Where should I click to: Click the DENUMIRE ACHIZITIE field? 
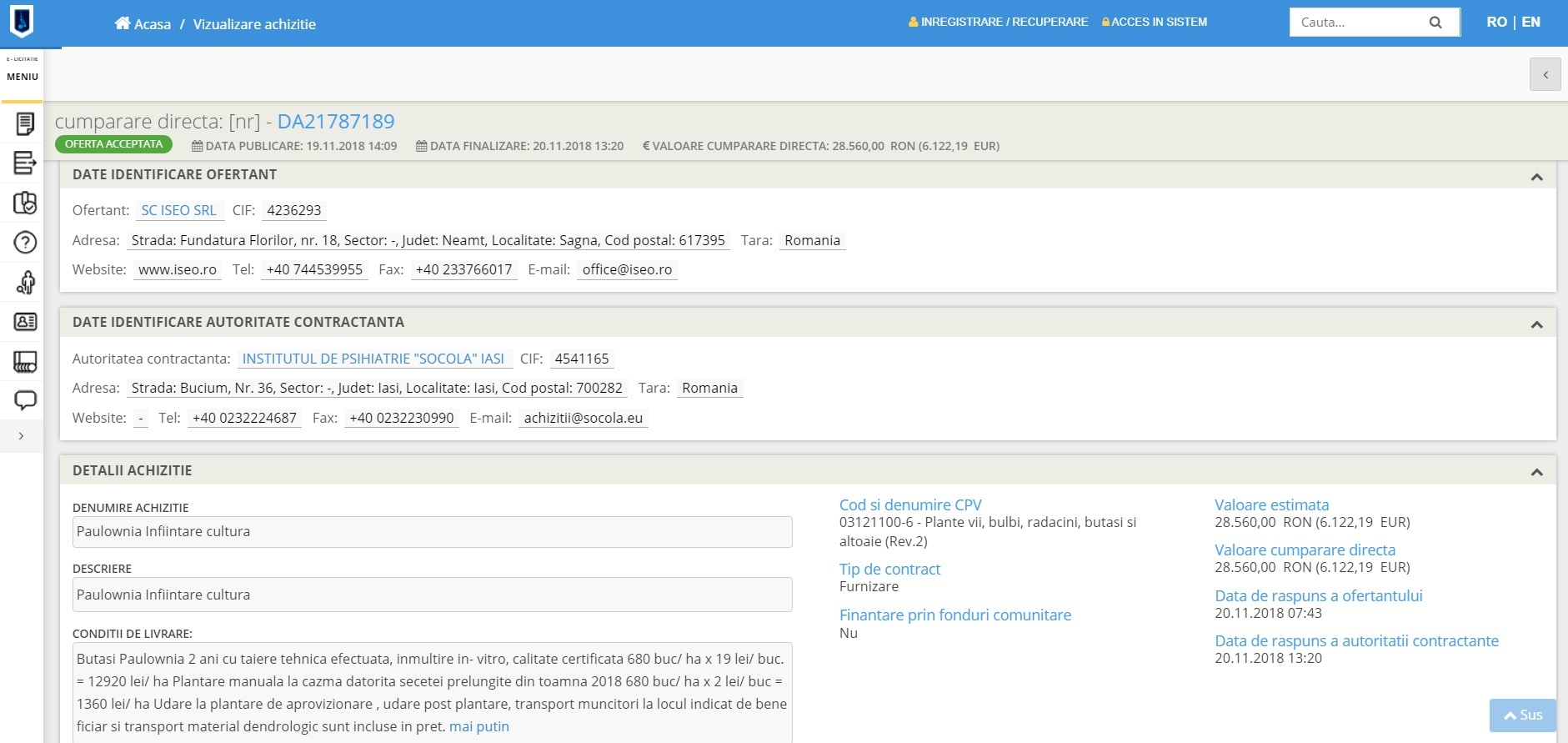[432, 532]
